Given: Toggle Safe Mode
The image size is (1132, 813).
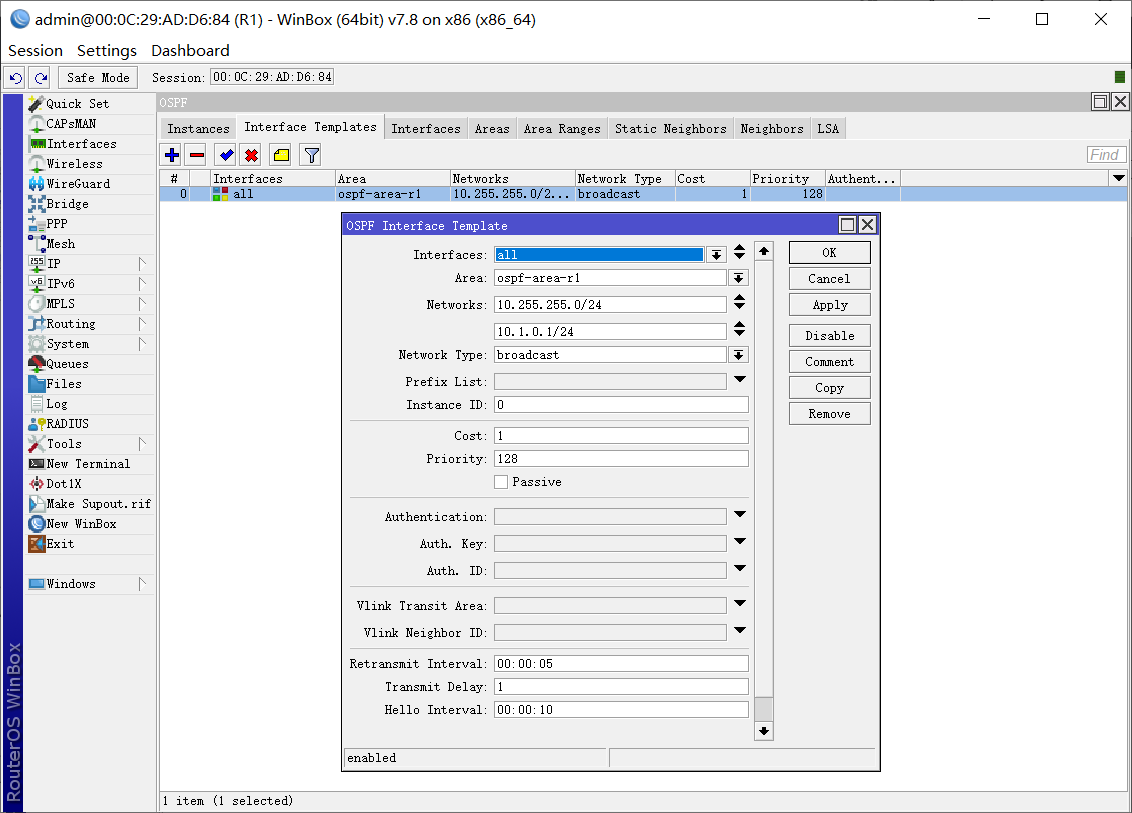Looking at the screenshot, I should 98,77.
